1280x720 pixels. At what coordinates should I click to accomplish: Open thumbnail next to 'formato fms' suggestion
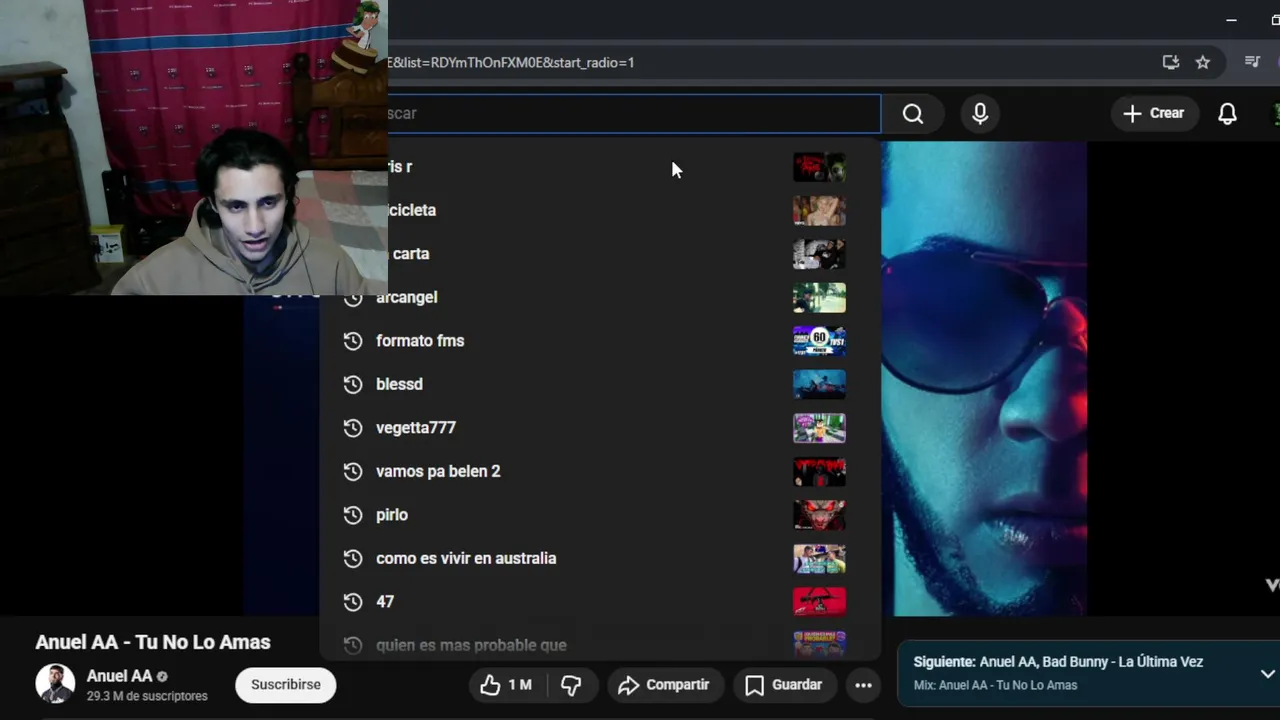[819, 341]
